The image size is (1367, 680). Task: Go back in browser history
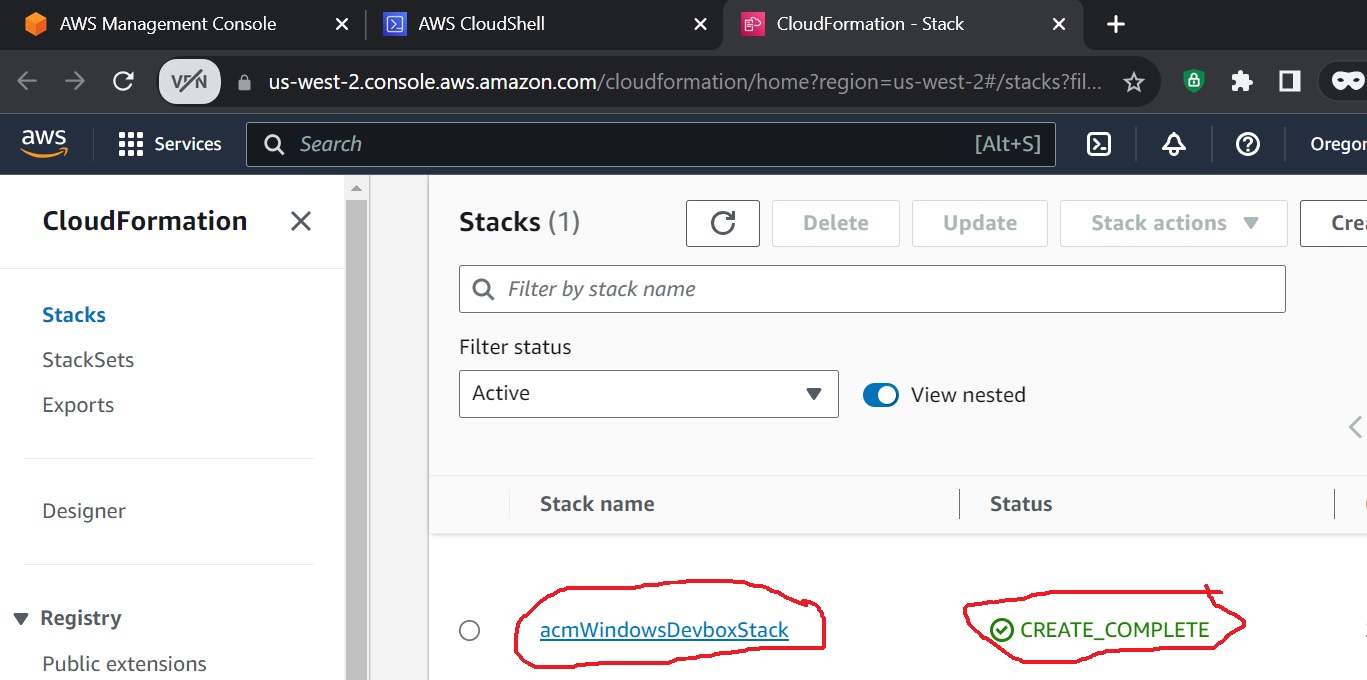coord(27,81)
